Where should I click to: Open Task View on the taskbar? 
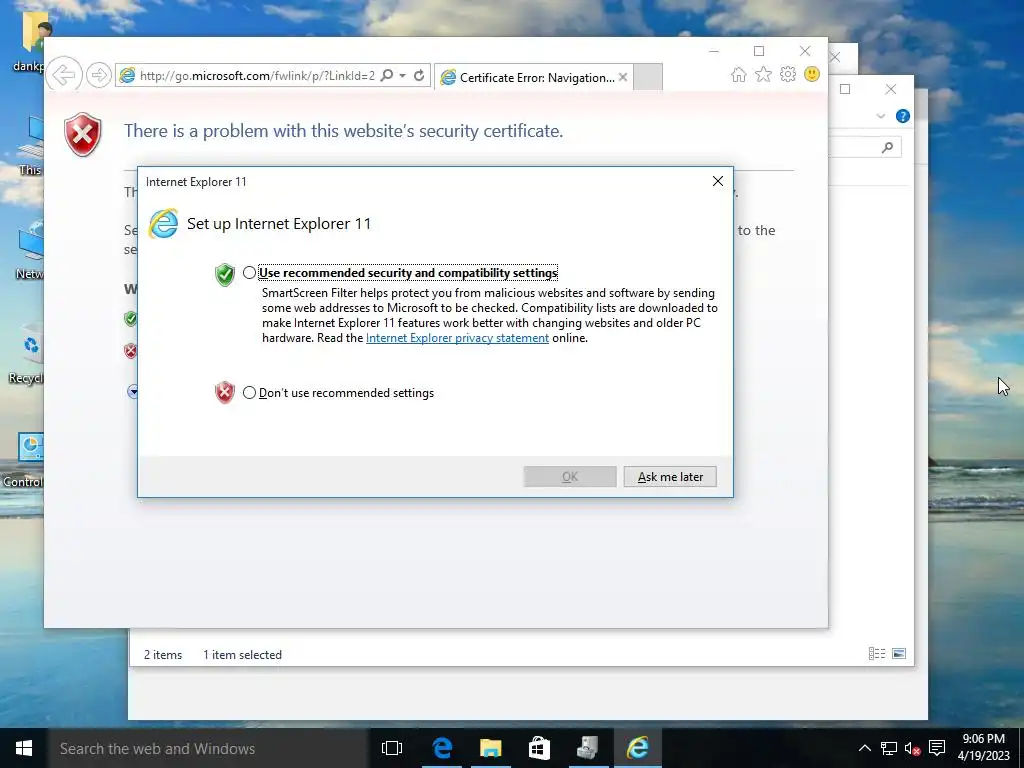pyautogui.click(x=392, y=748)
